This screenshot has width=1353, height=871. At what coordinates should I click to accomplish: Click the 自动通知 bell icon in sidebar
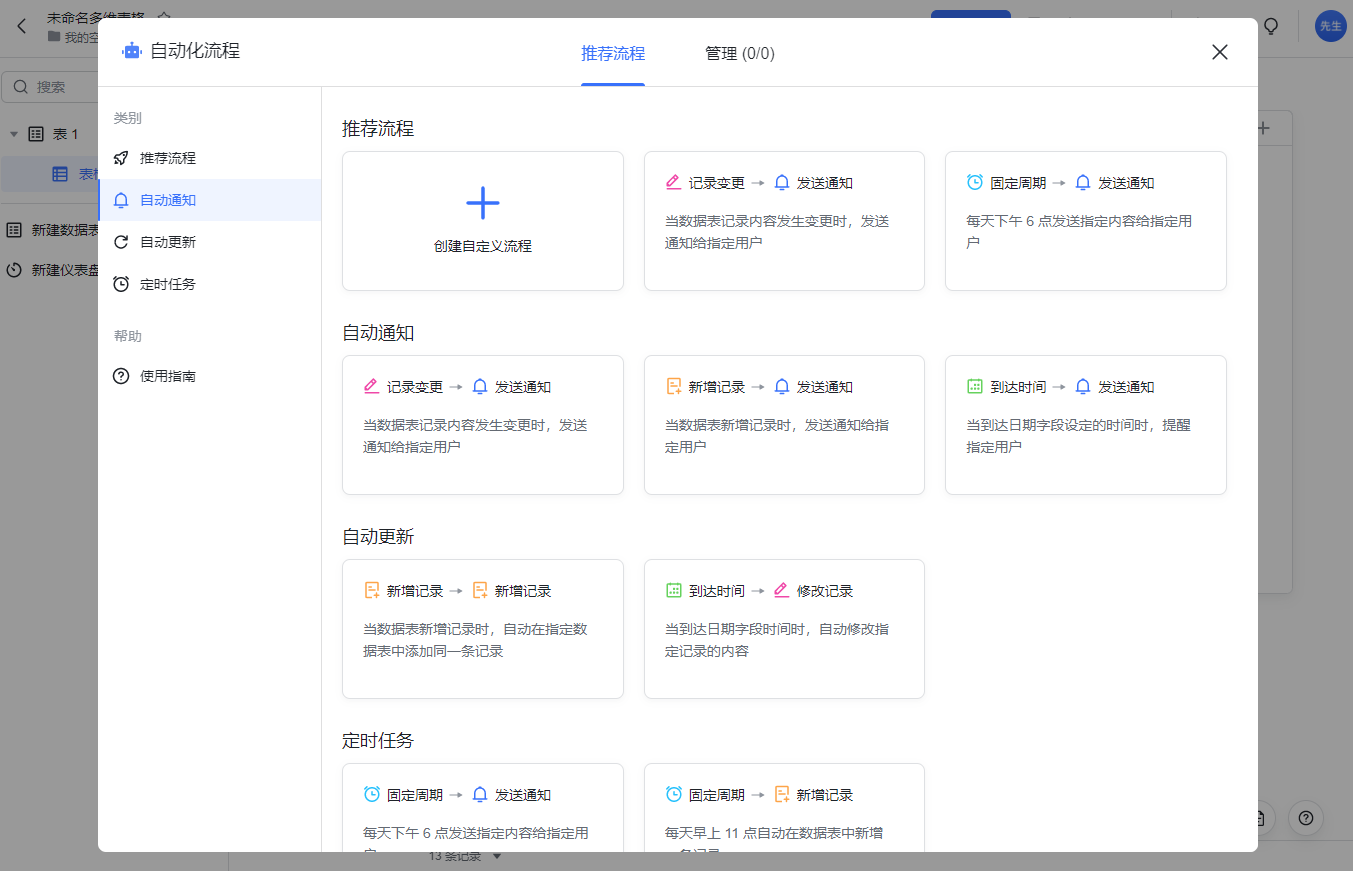point(121,200)
